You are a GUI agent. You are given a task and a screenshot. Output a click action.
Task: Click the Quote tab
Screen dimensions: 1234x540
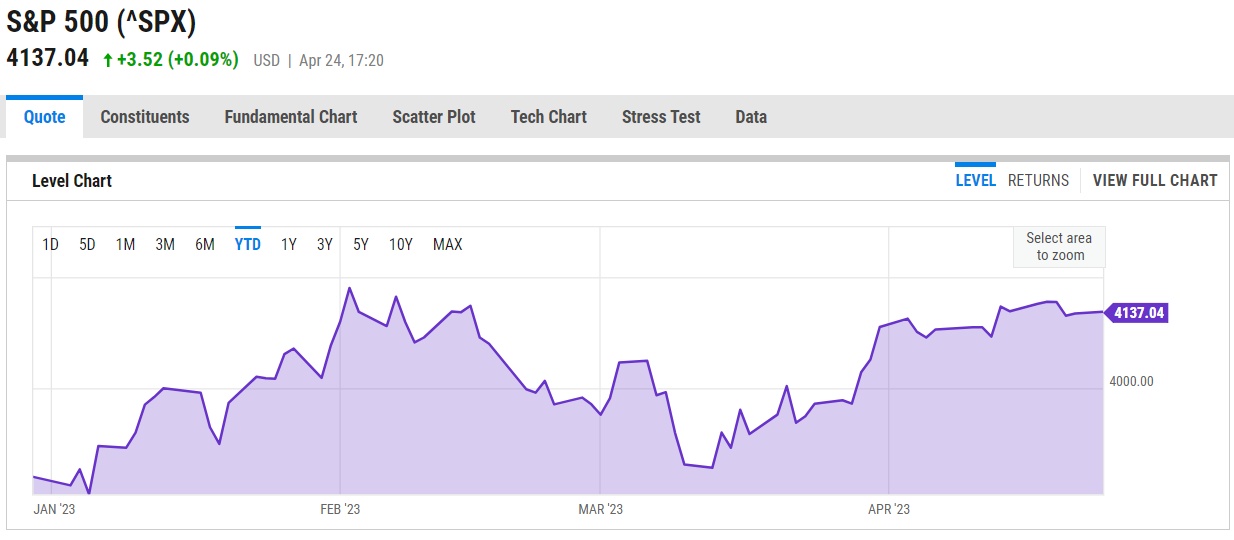tap(45, 117)
